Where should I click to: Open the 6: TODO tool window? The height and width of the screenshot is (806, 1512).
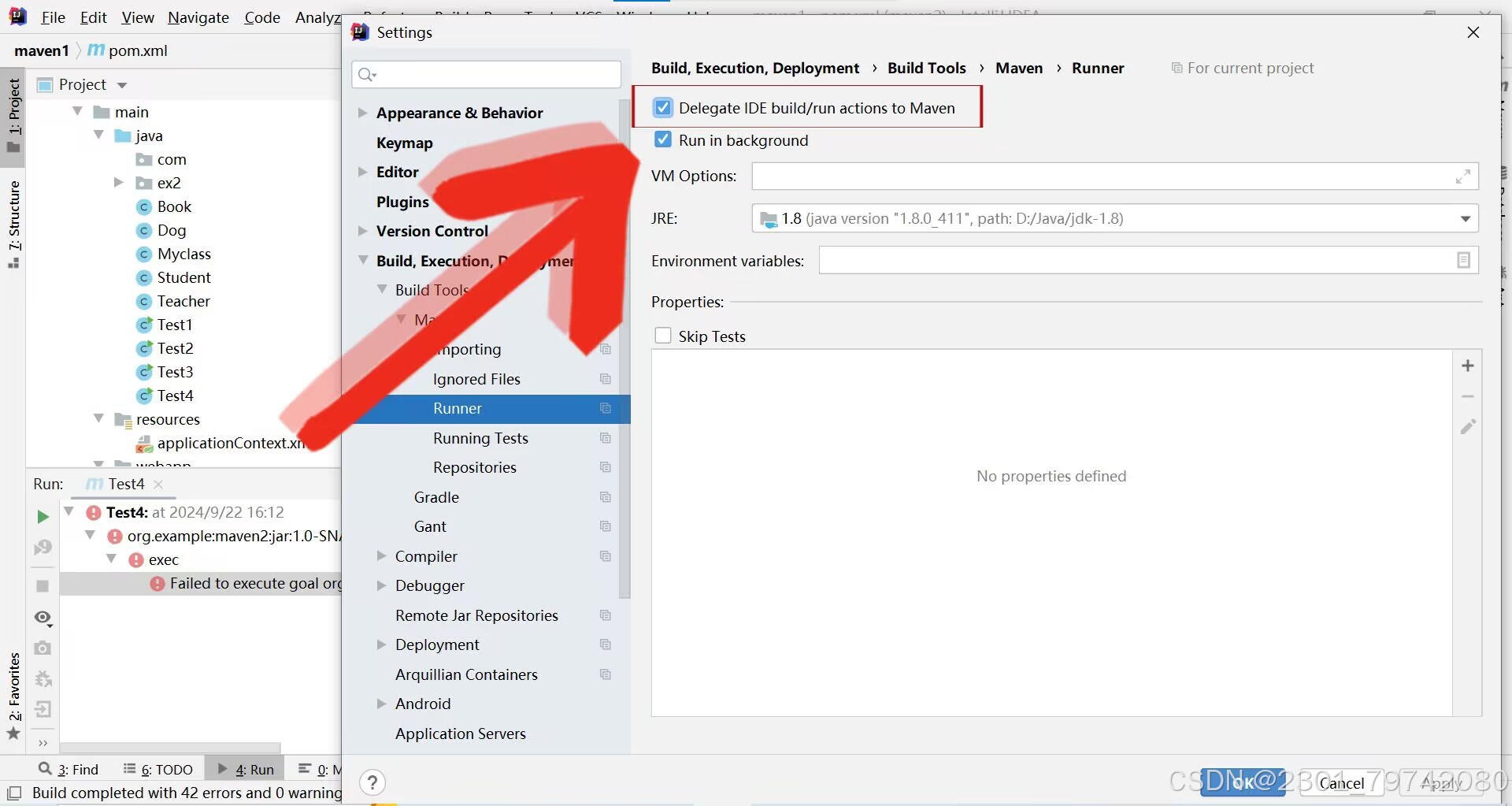click(x=158, y=769)
